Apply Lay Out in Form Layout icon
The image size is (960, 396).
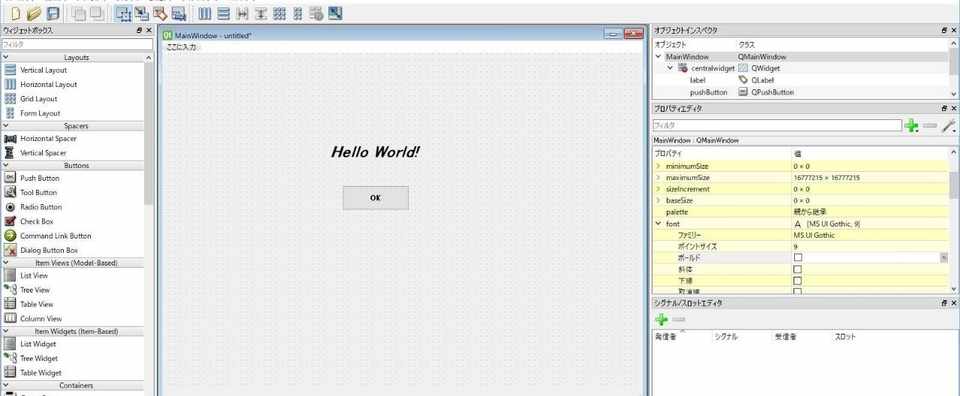coord(298,13)
